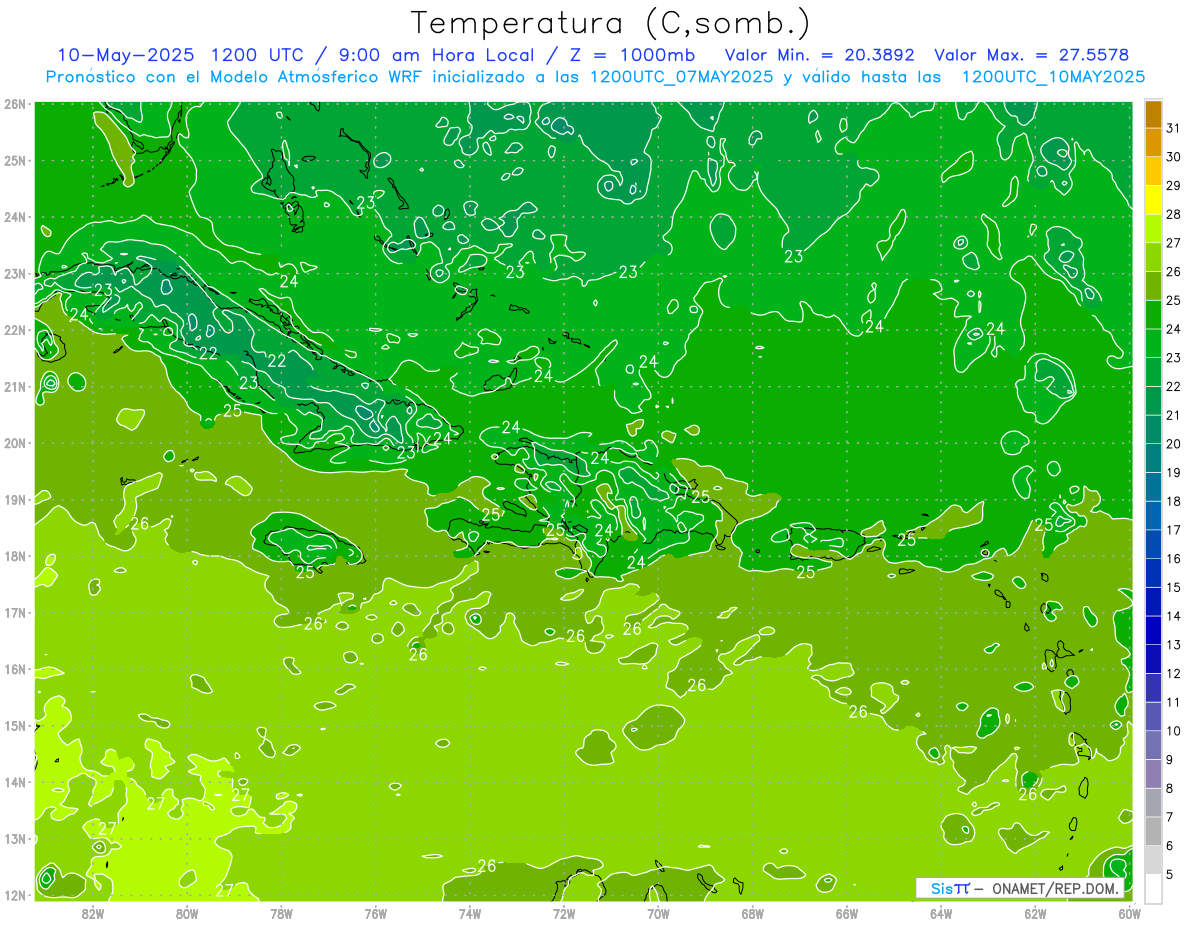The height and width of the screenshot is (927, 1200).
Task: Select the 'Valor Min. = 20.3892' text
Action: tap(821, 55)
